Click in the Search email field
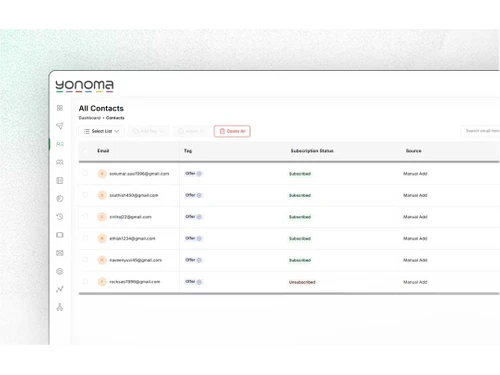500x375 pixels. pyautogui.click(x=481, y=131)
